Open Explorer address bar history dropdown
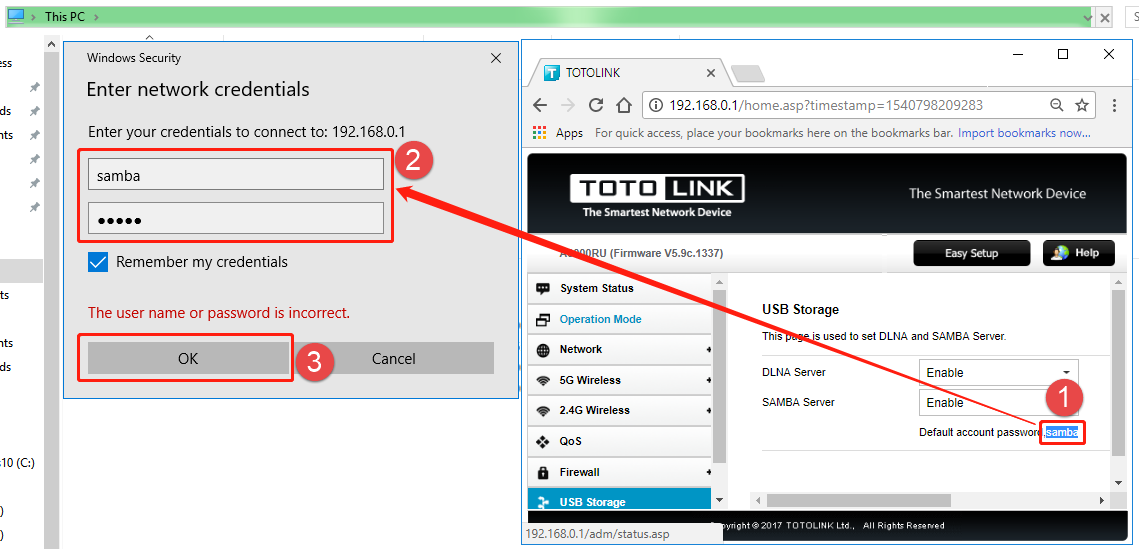The height and width of the screenshot is (549, 1139). 1087,17
